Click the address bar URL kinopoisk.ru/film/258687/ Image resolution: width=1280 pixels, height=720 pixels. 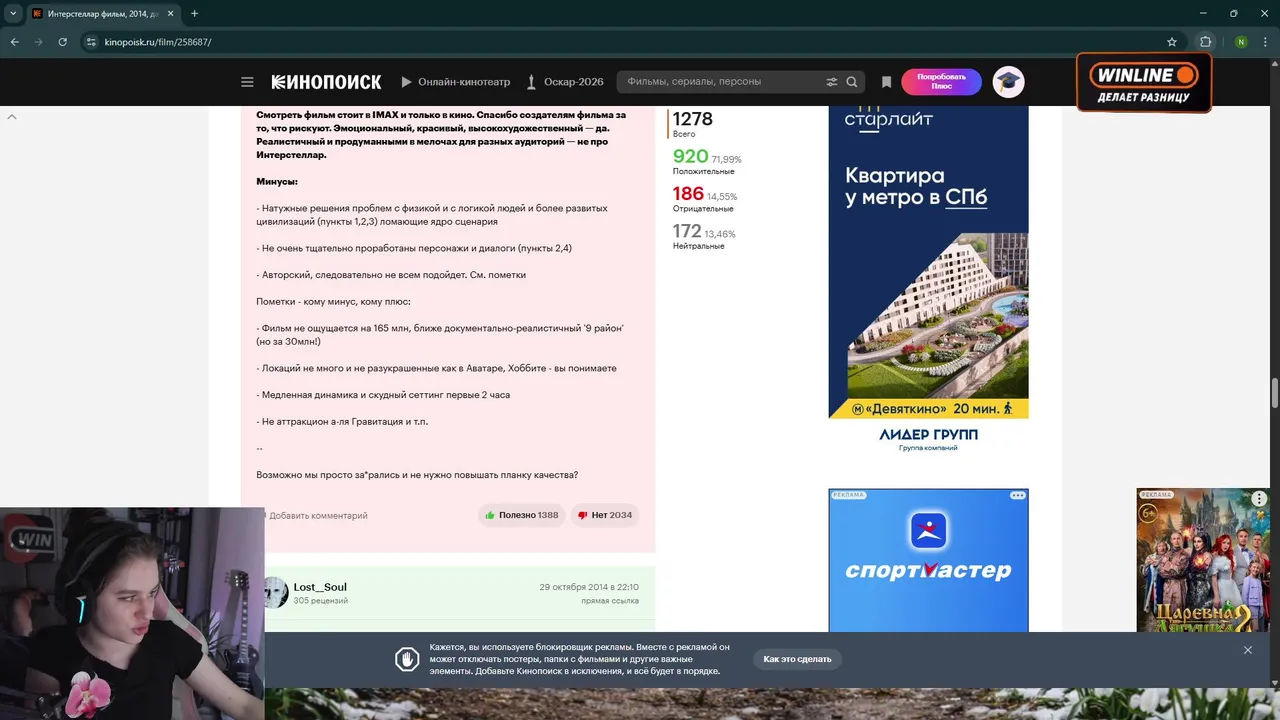pyautogui.click(x=158, y=42)
